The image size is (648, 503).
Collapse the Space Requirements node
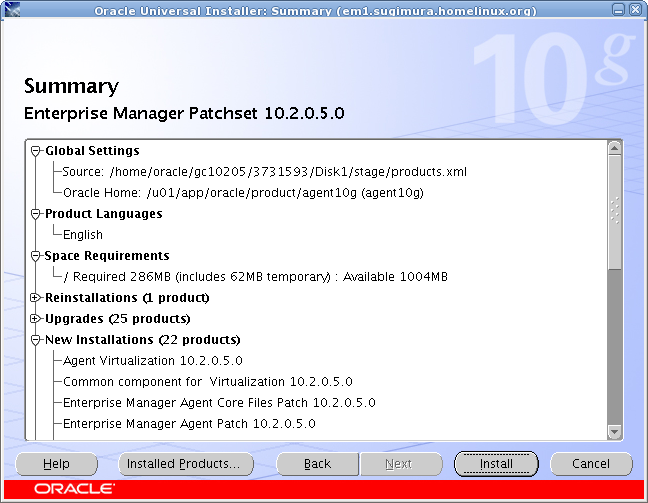tap(36, 256)
